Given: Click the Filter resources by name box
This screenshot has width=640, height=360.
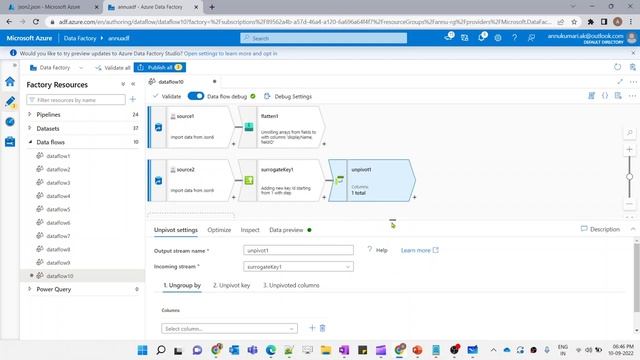Looking at the screenshot, I should (x=76, y=100).
